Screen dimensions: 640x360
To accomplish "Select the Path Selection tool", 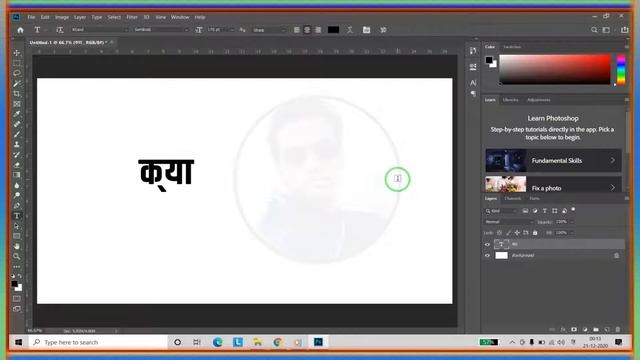I will pos(17,226).
